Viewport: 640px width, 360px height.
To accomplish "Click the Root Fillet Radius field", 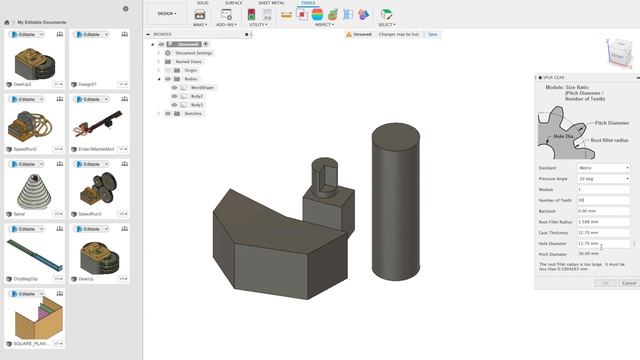I will 603,222.
